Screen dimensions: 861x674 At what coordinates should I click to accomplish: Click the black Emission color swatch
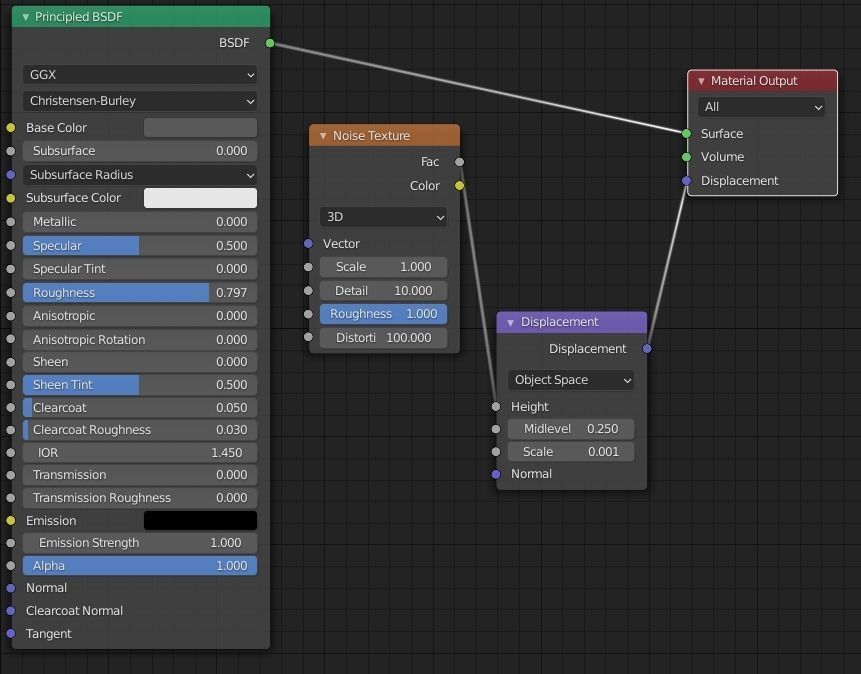pos(200,521)
